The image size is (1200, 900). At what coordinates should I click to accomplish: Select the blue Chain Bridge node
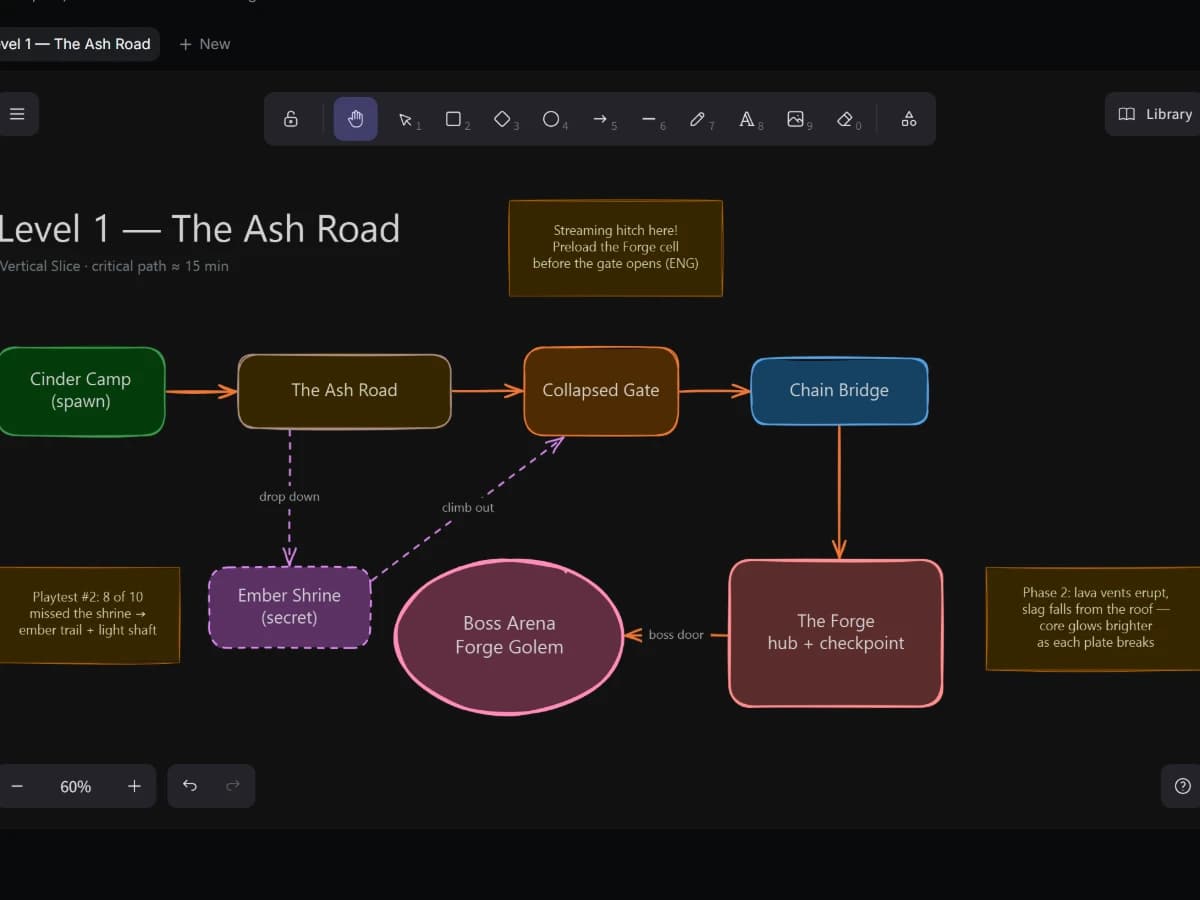click(839, 391)
